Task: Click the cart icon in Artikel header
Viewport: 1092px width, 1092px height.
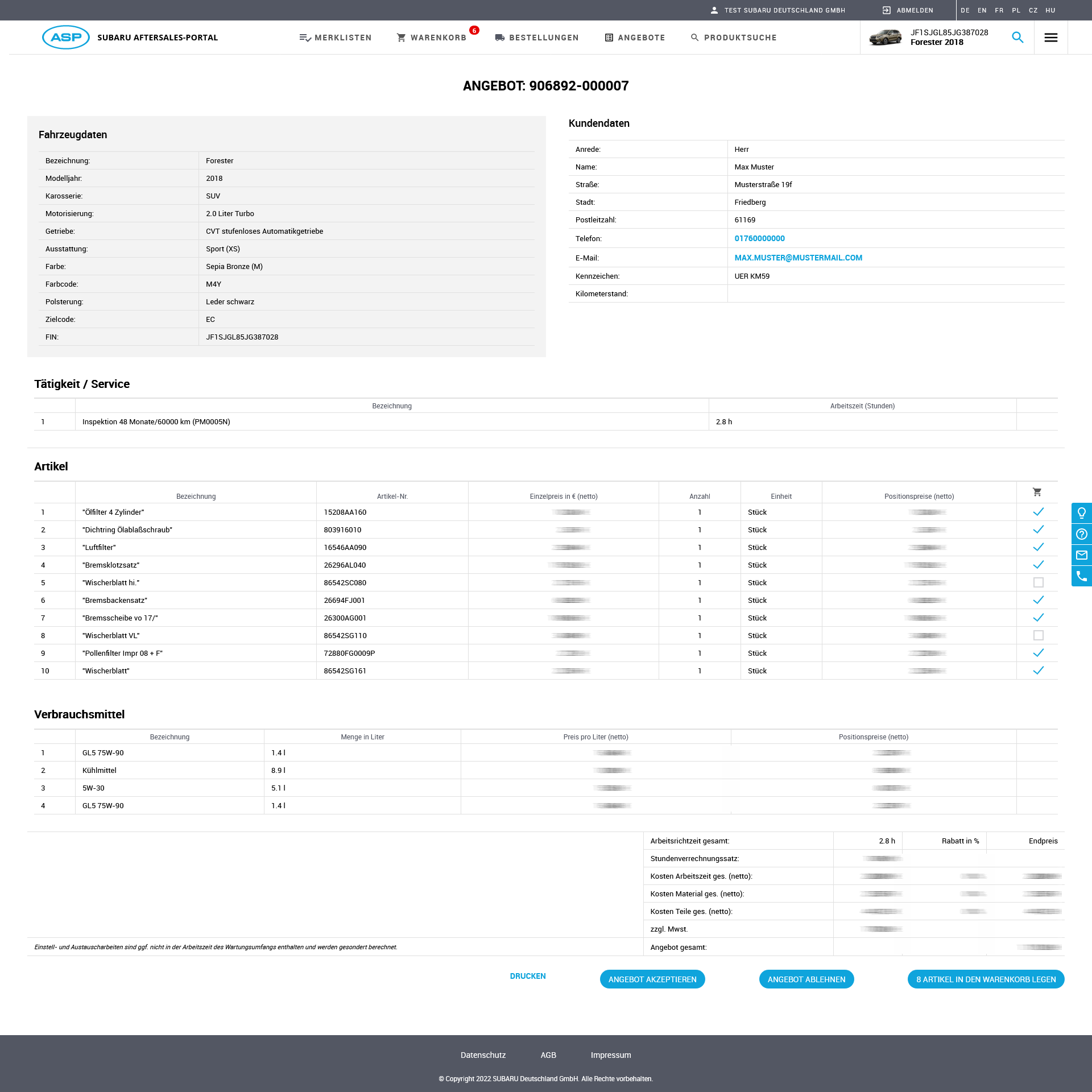Action: [1037, 492]
